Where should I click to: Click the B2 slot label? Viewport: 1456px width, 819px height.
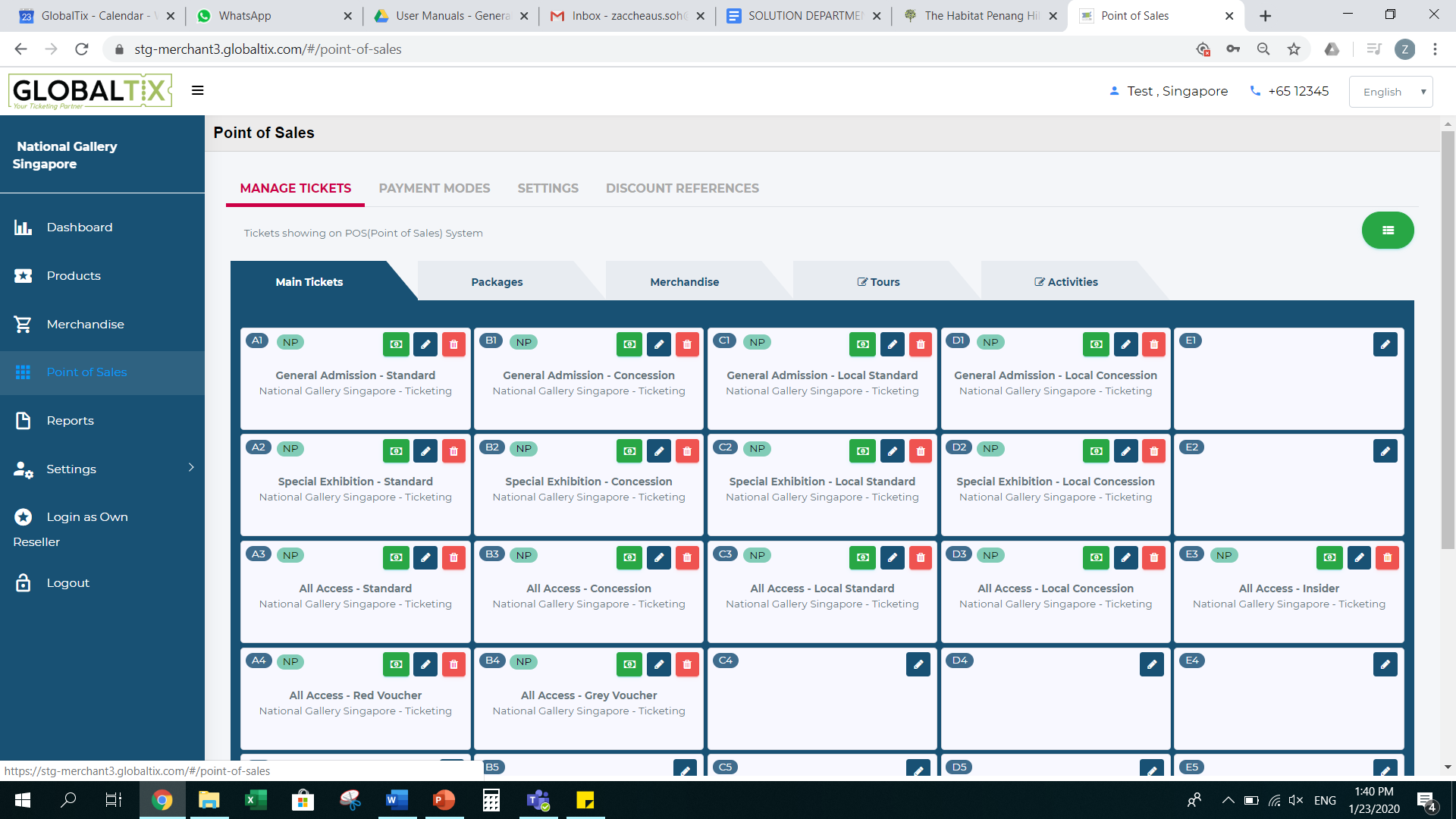[x=492, y=447]
